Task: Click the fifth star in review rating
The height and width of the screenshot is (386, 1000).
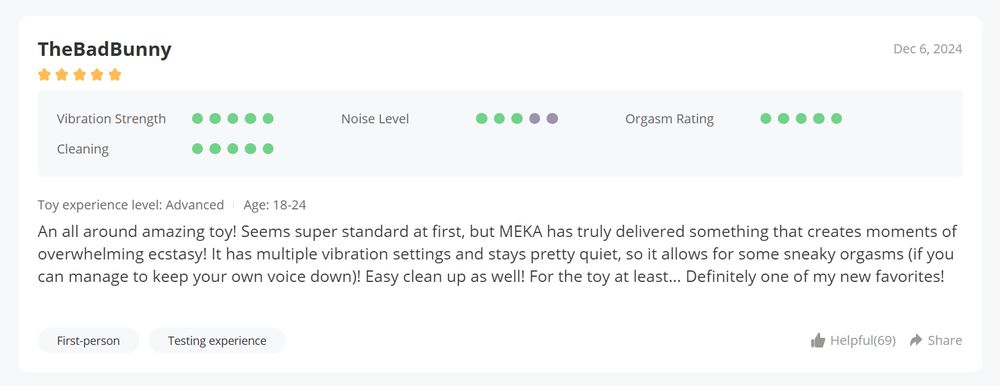Action: click(115, 75)
